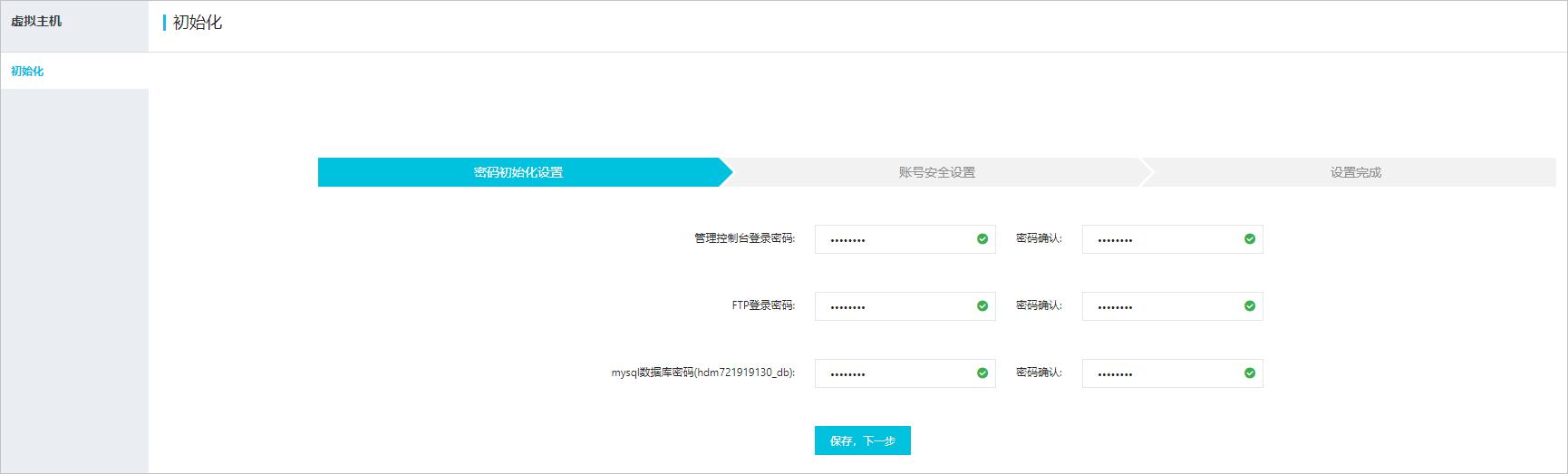The image size is (1568, 474).
Task: Jump to the 设置完成 step
Action: 1355,172
